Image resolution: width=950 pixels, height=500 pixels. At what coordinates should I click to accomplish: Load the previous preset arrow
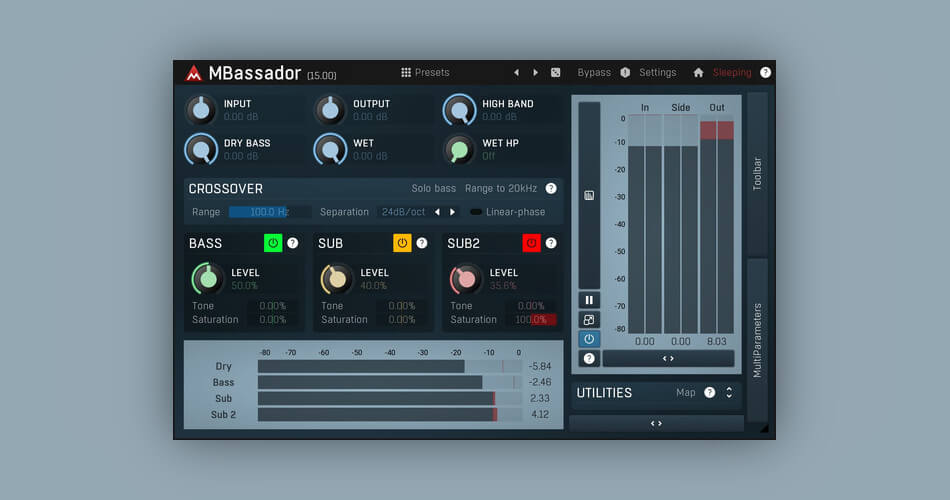[x=516, y=72]
